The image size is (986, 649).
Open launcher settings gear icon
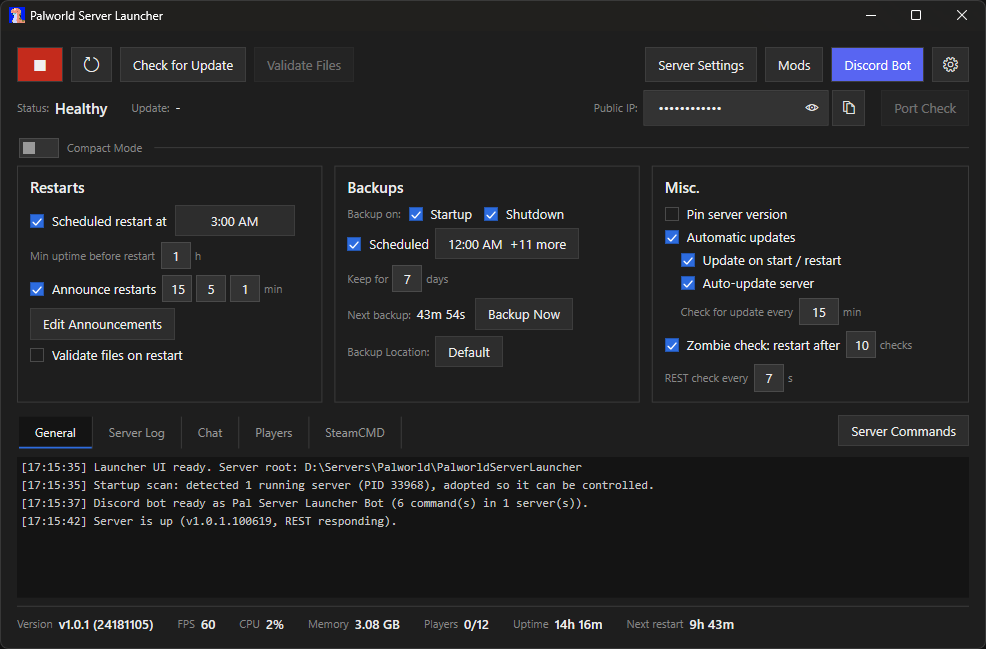pyautogui.click(x=950, y=65)
